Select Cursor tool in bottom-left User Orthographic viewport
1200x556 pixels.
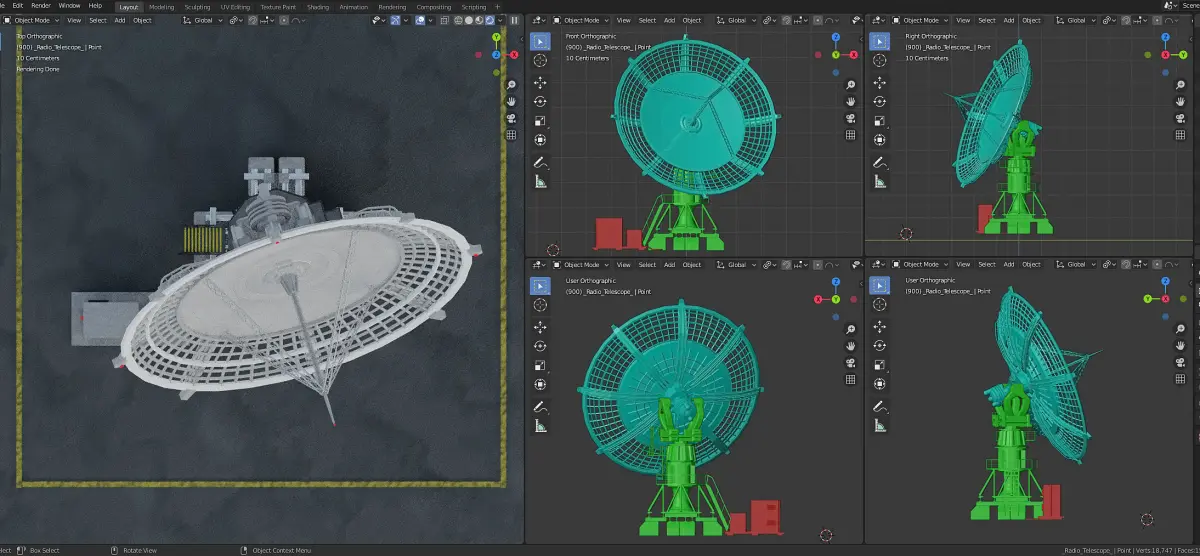pyautogui.click(x=540, y=305)
